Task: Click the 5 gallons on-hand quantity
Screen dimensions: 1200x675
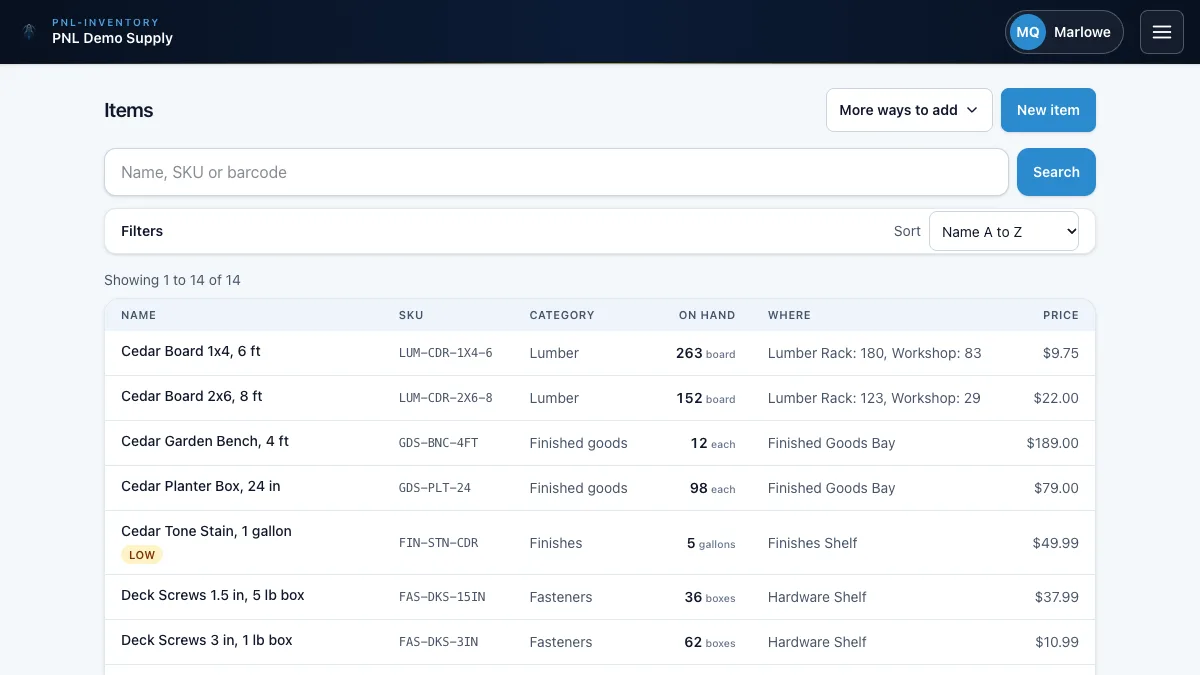Action: coord(711,543)
